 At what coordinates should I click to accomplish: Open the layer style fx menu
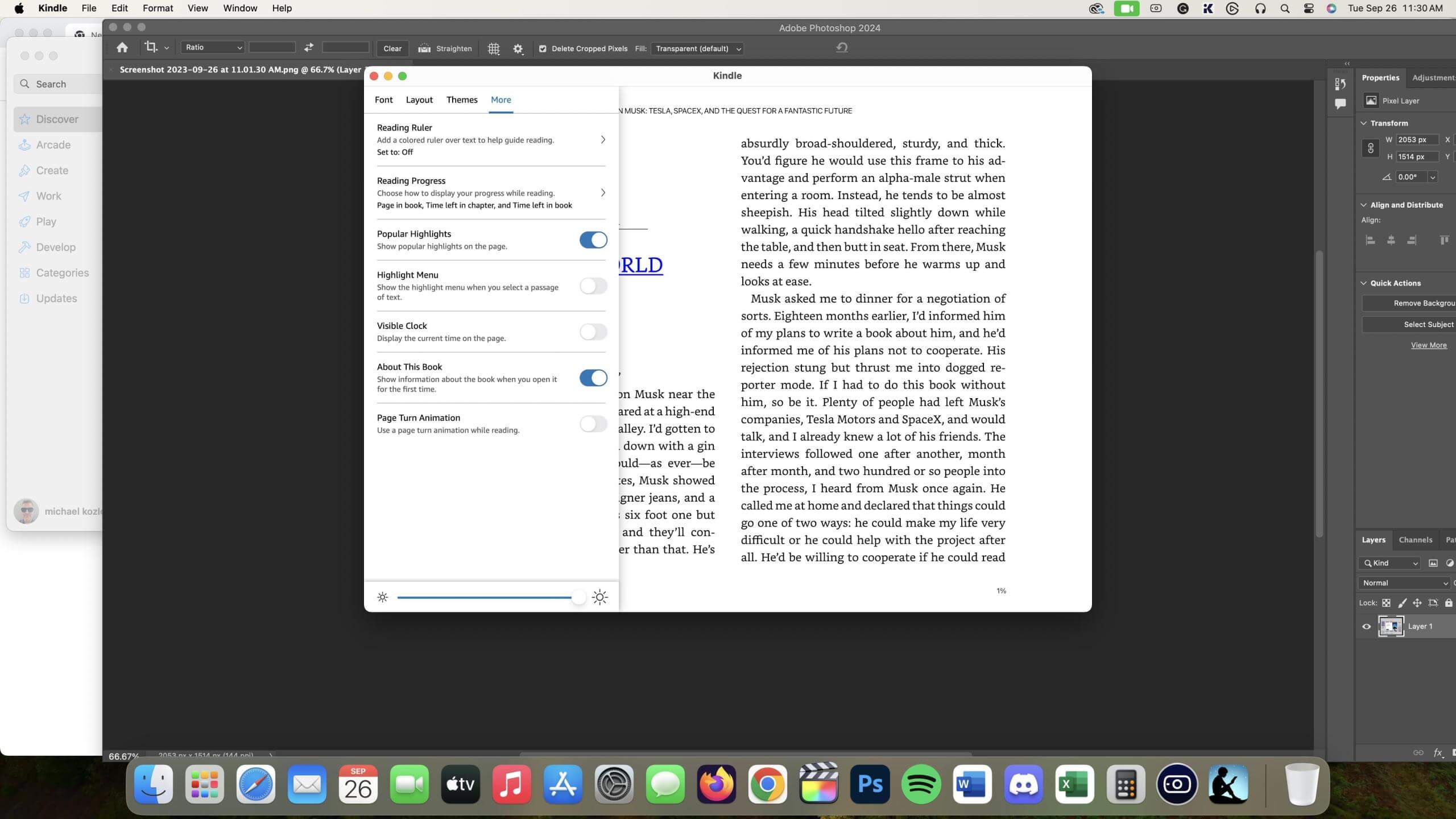pyautogui.click(x=1438, y=752)
